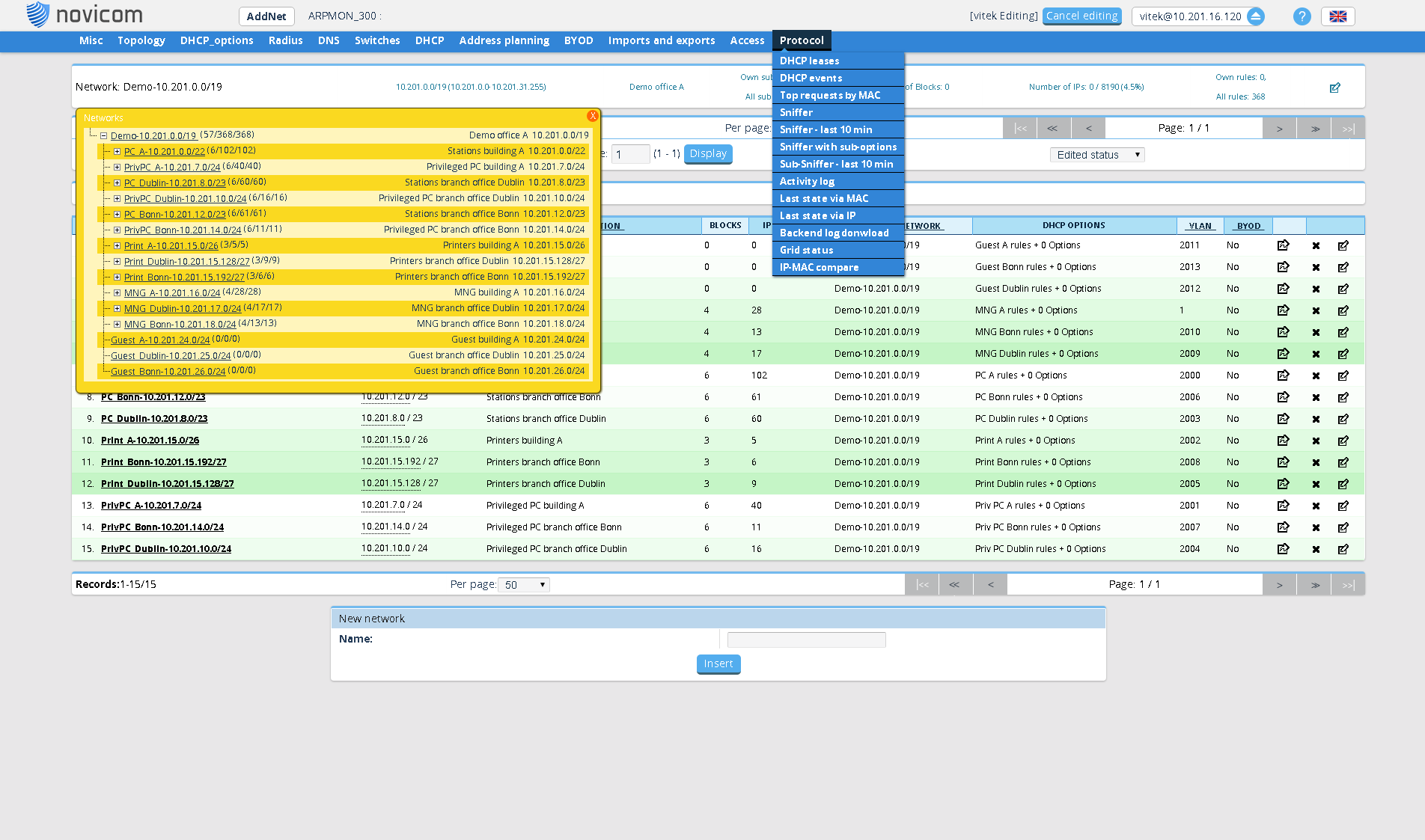This screenshot has height=840, width=1425.
Task: Delete the Guest A rules row
Action: (1316, 245)
